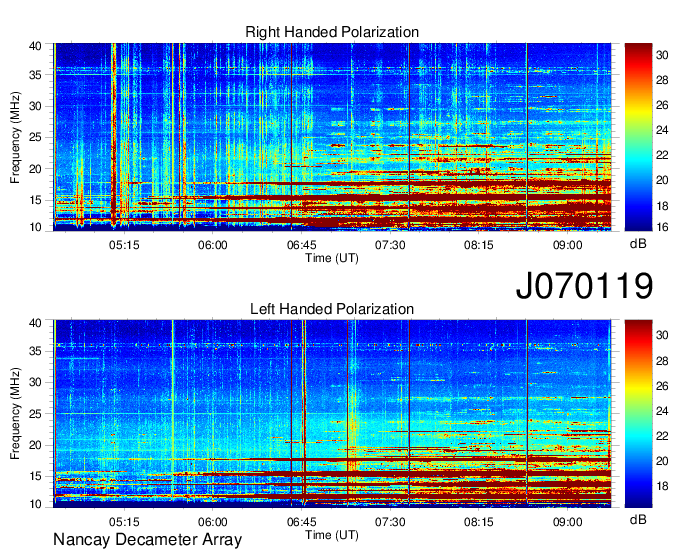Click the Left Handed spectrogram plot area
The image size is (680, 552).
(332, 414)
